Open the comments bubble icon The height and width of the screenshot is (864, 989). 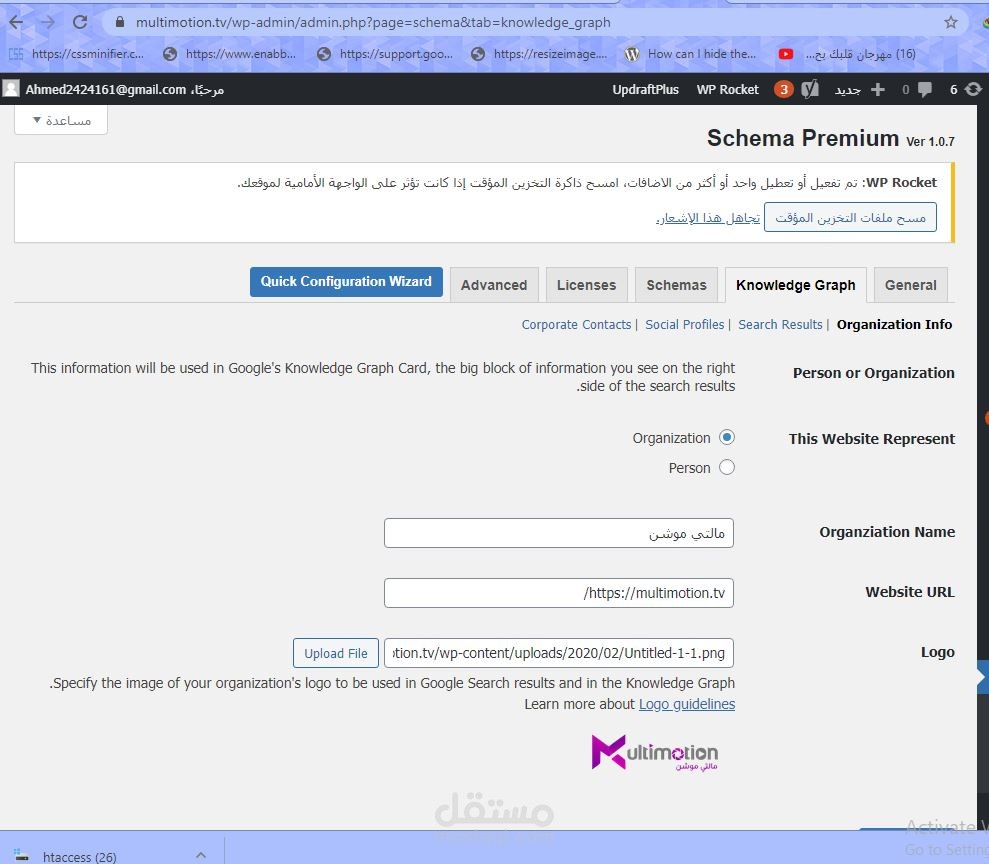pos(925,90)
